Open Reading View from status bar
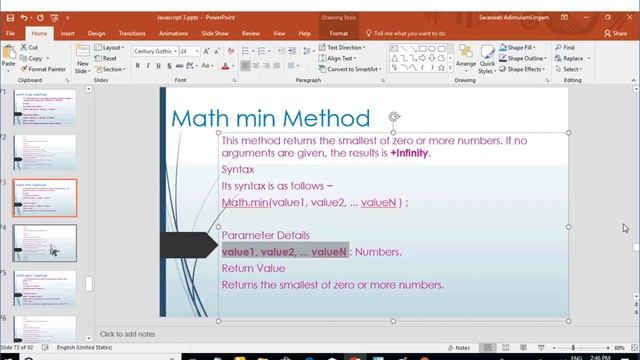 click(523, 348)
